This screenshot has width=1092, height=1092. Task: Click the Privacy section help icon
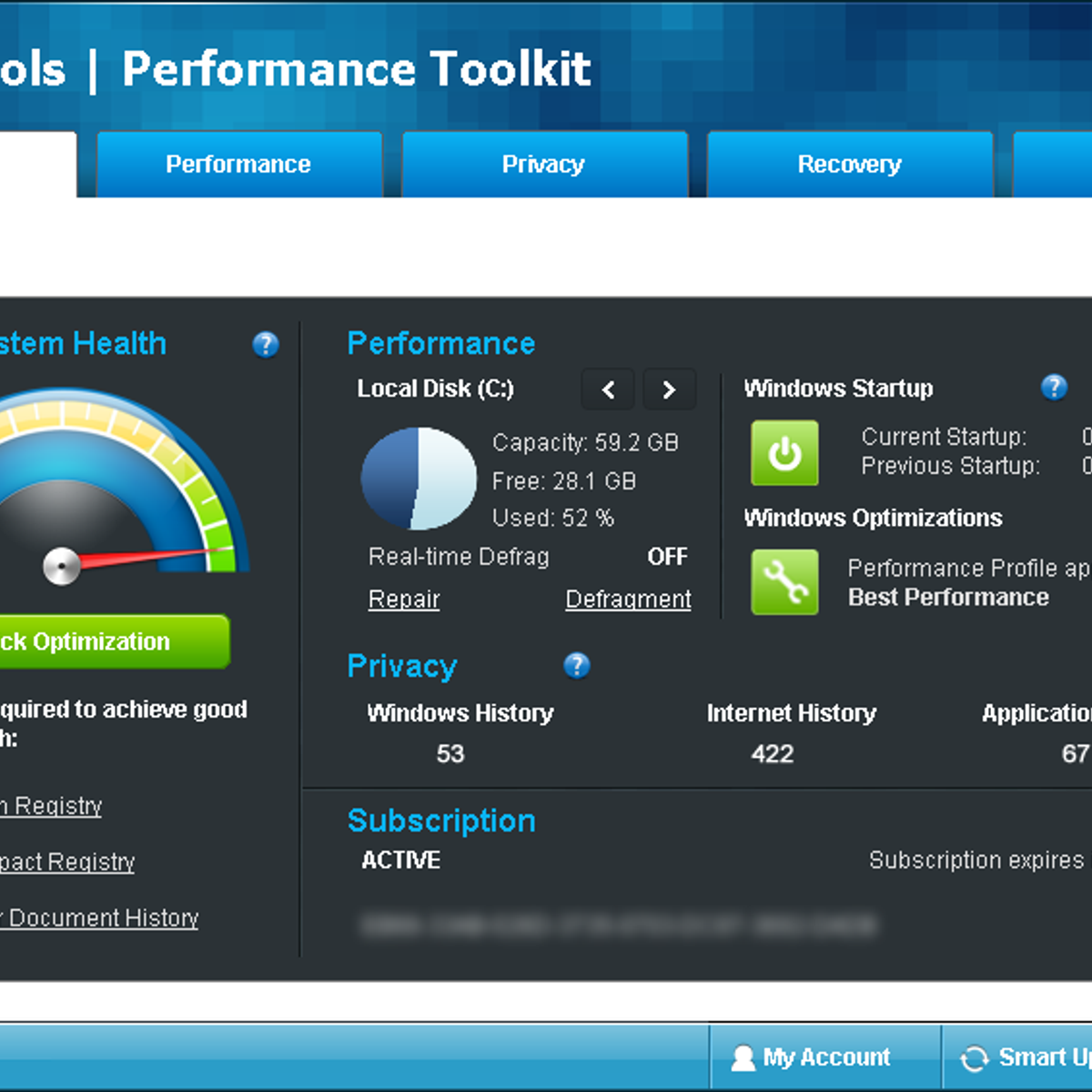[576, 666]
